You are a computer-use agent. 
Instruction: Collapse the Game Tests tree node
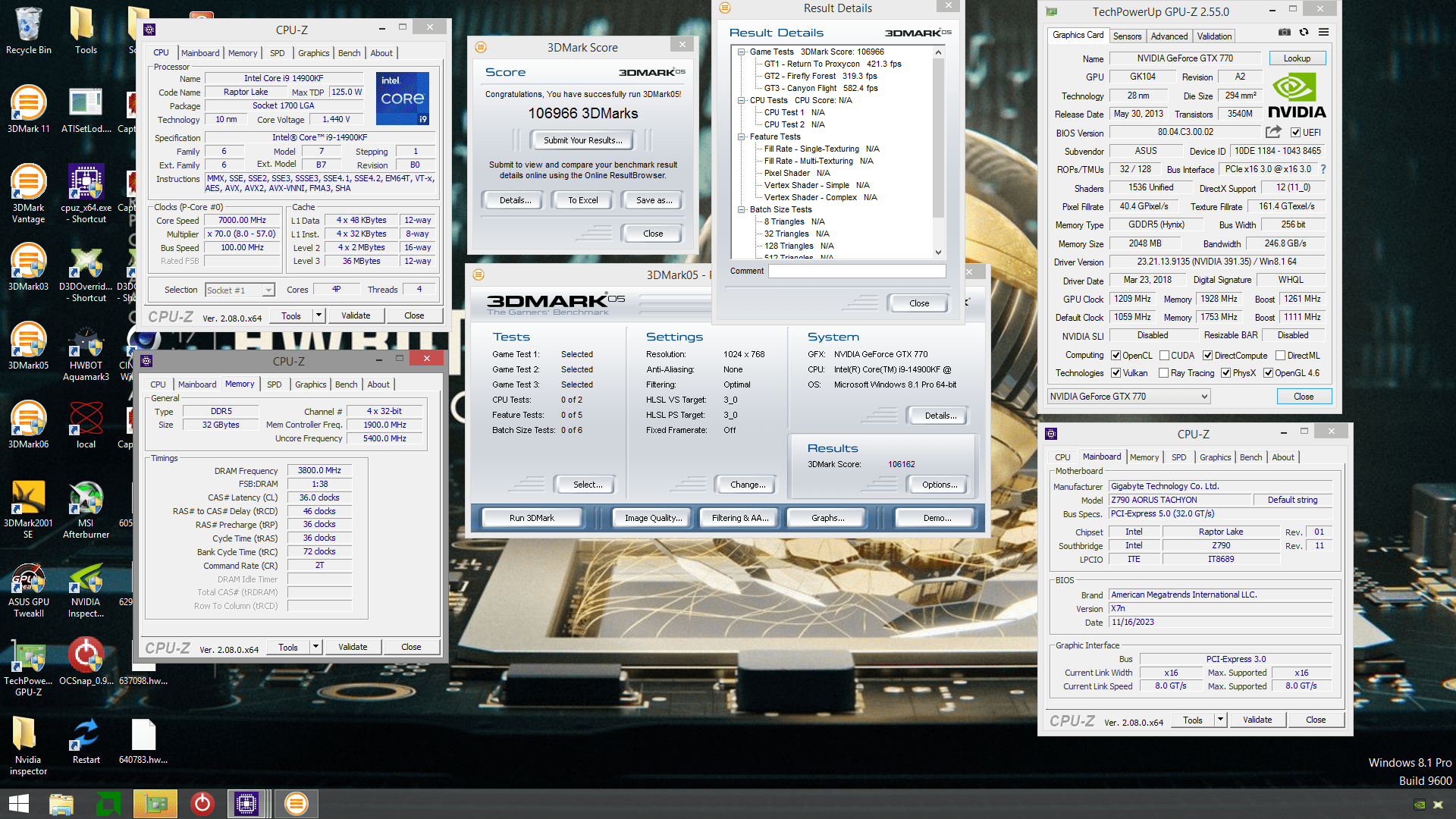coord(742,52)
